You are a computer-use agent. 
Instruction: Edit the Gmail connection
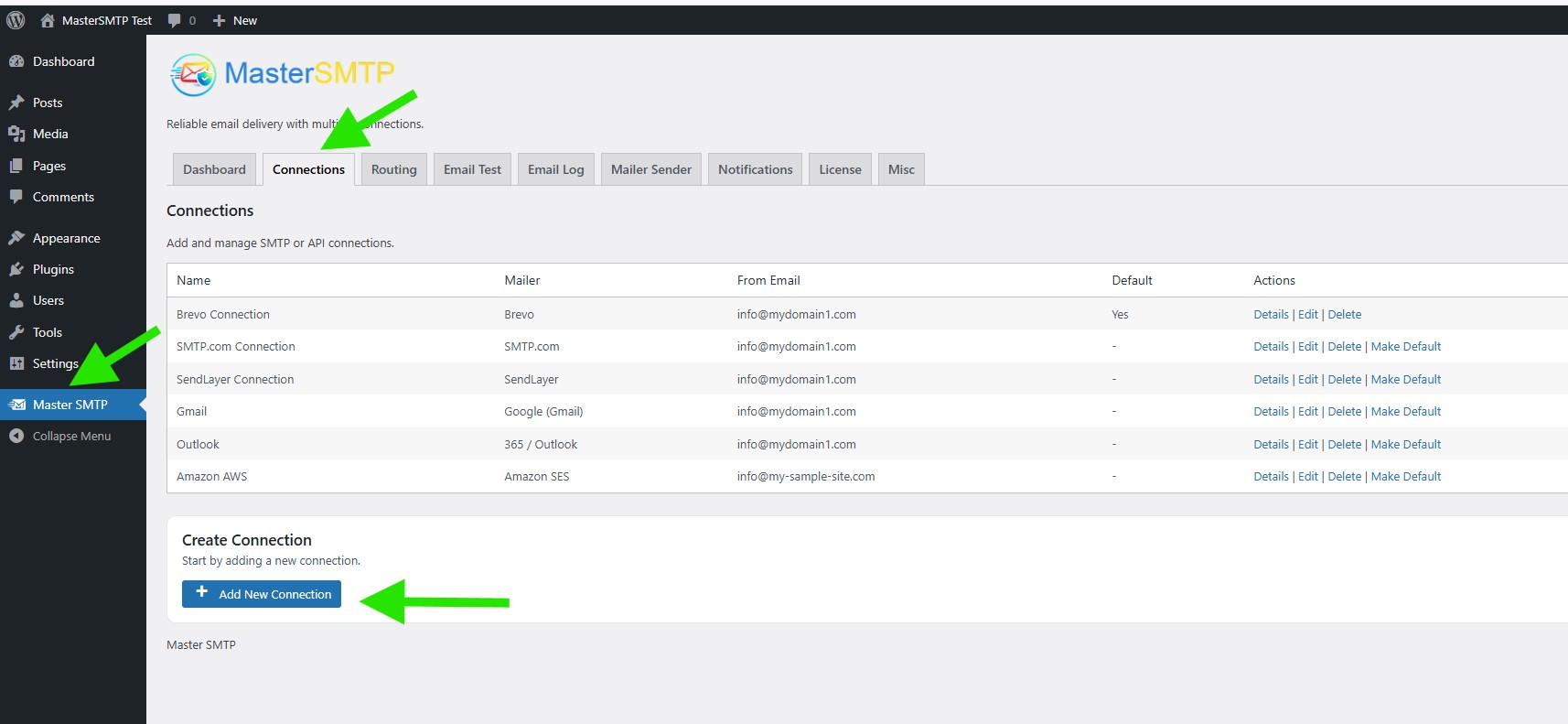coord(1307,411)
